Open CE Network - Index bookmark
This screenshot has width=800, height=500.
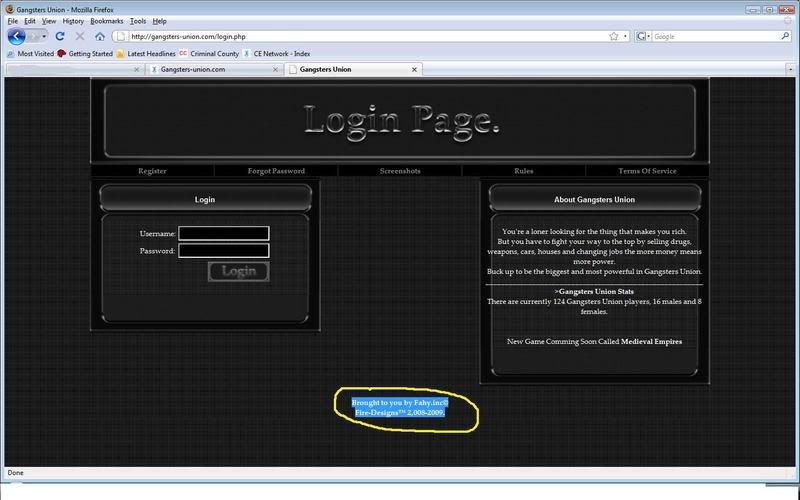(x=275, y=53)
